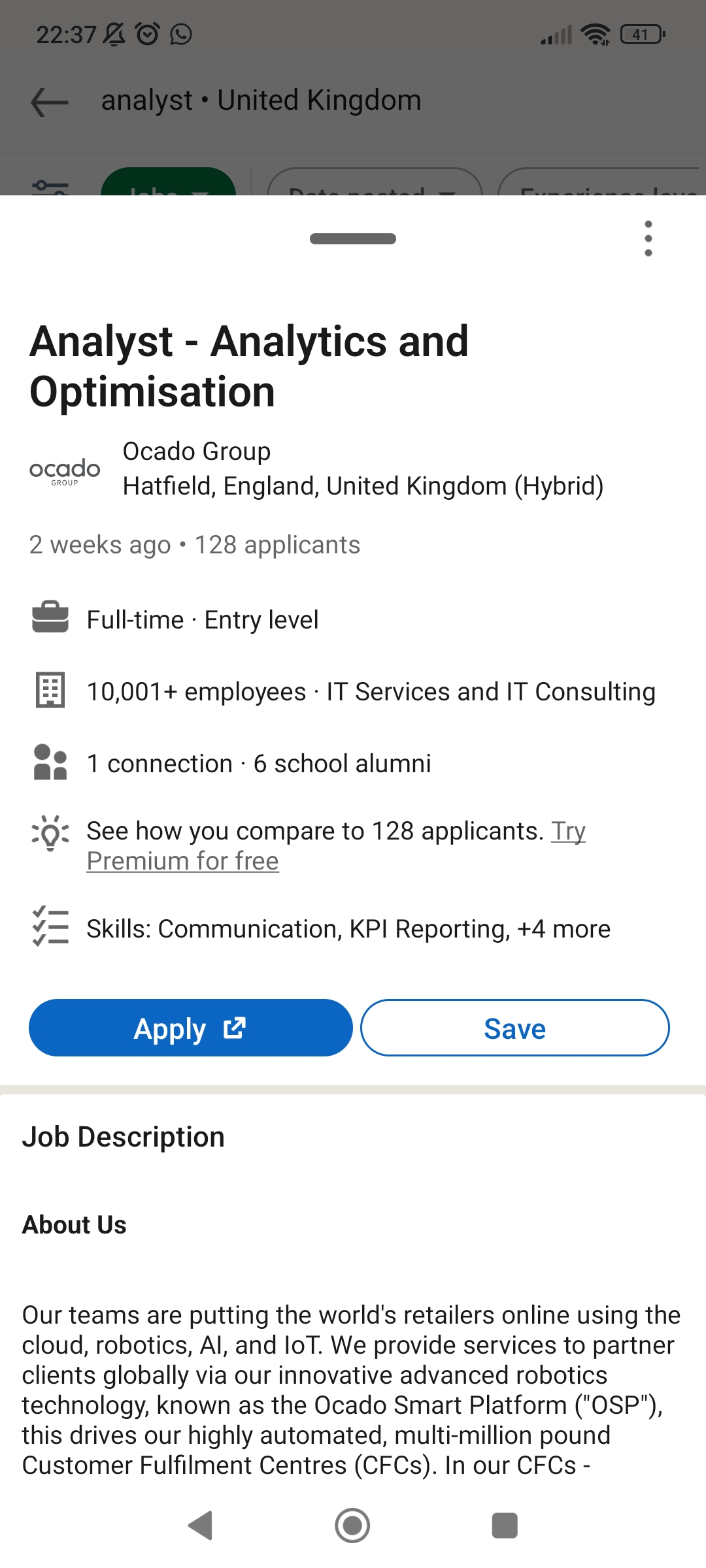The width and height of the screenshot is (706, 1568).
Task: Tap the company building icon
Action: [x=50, y=690]
